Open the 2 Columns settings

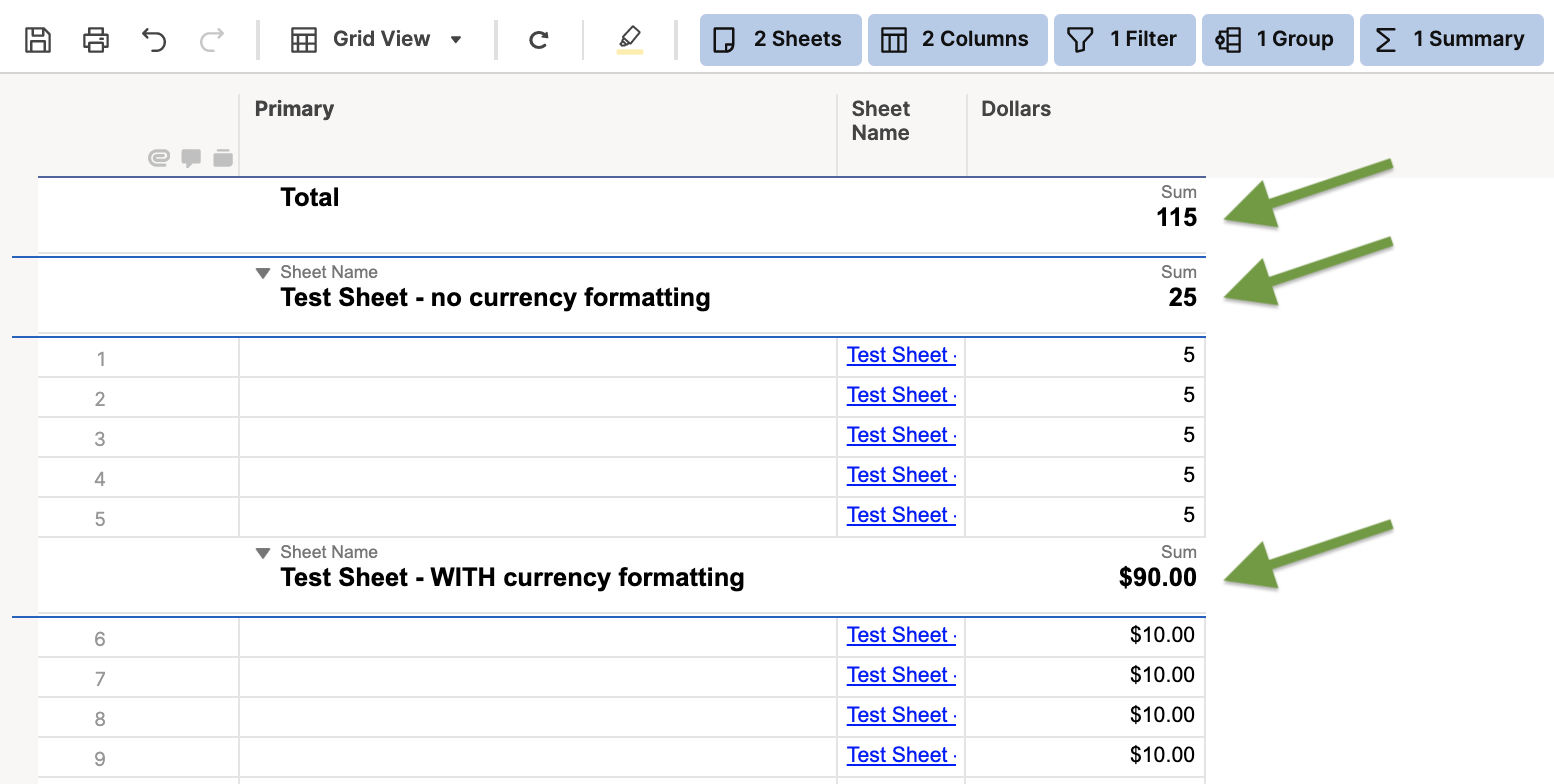(957, 39)
